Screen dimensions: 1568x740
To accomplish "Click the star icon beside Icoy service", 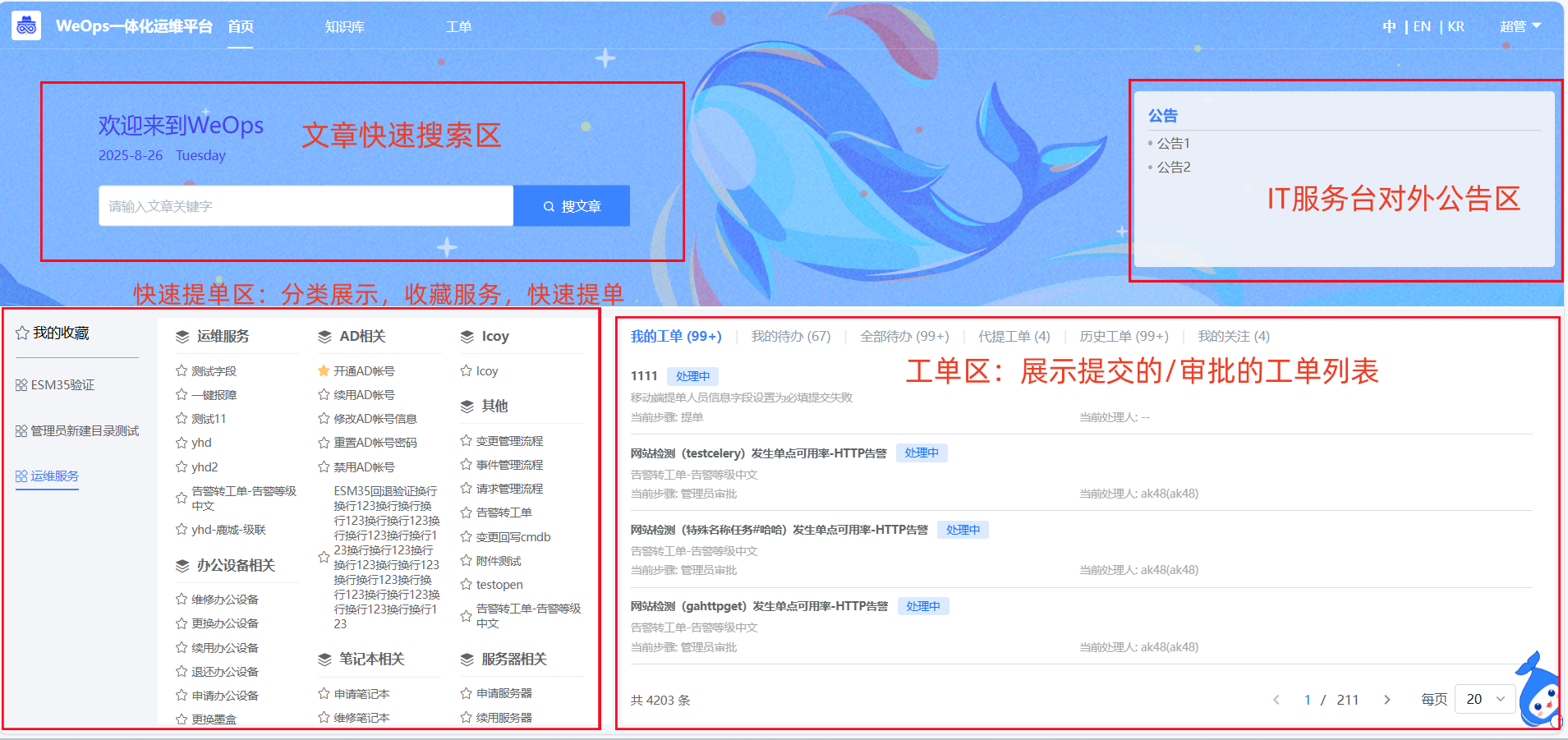I will [x=467, y=371].
